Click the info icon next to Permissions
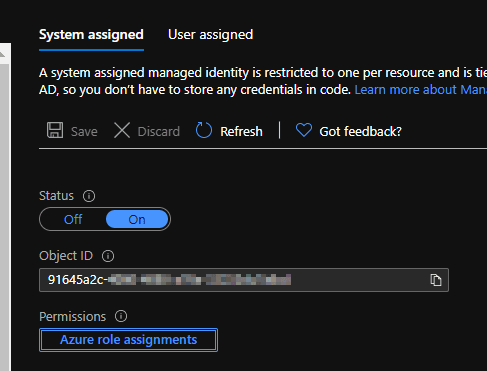487x371 pixels. 121,316
